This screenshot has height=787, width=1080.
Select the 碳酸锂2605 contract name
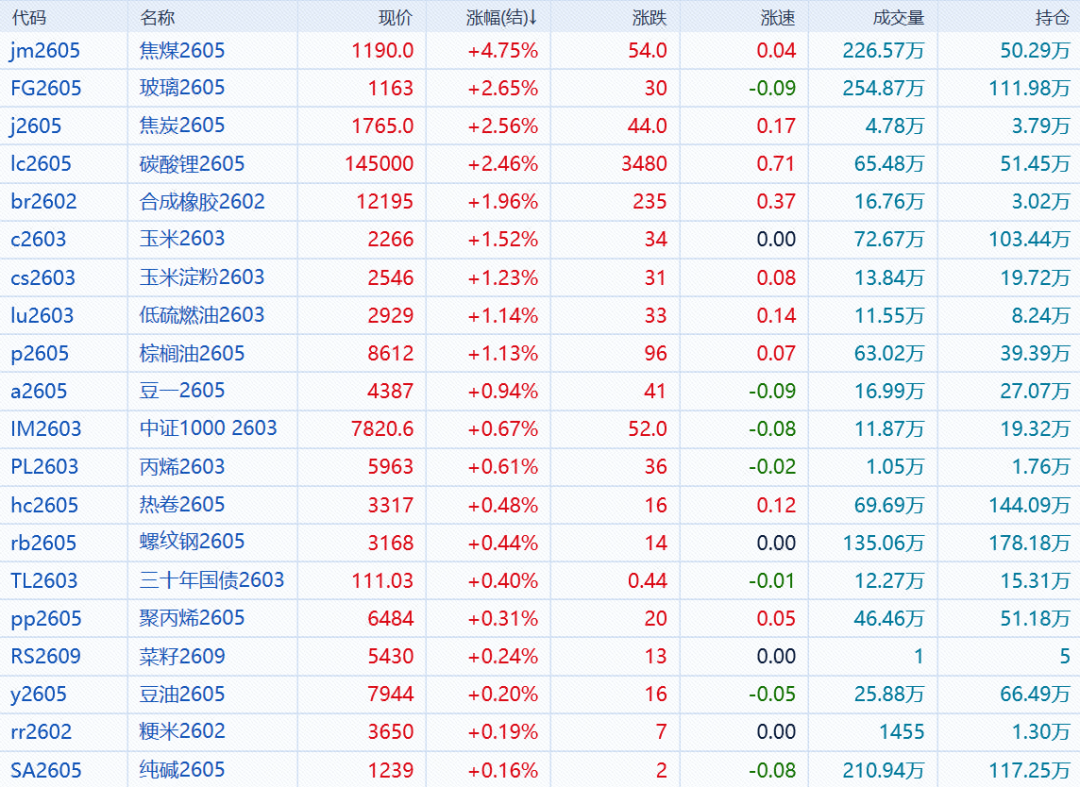[x=192, y=164]
